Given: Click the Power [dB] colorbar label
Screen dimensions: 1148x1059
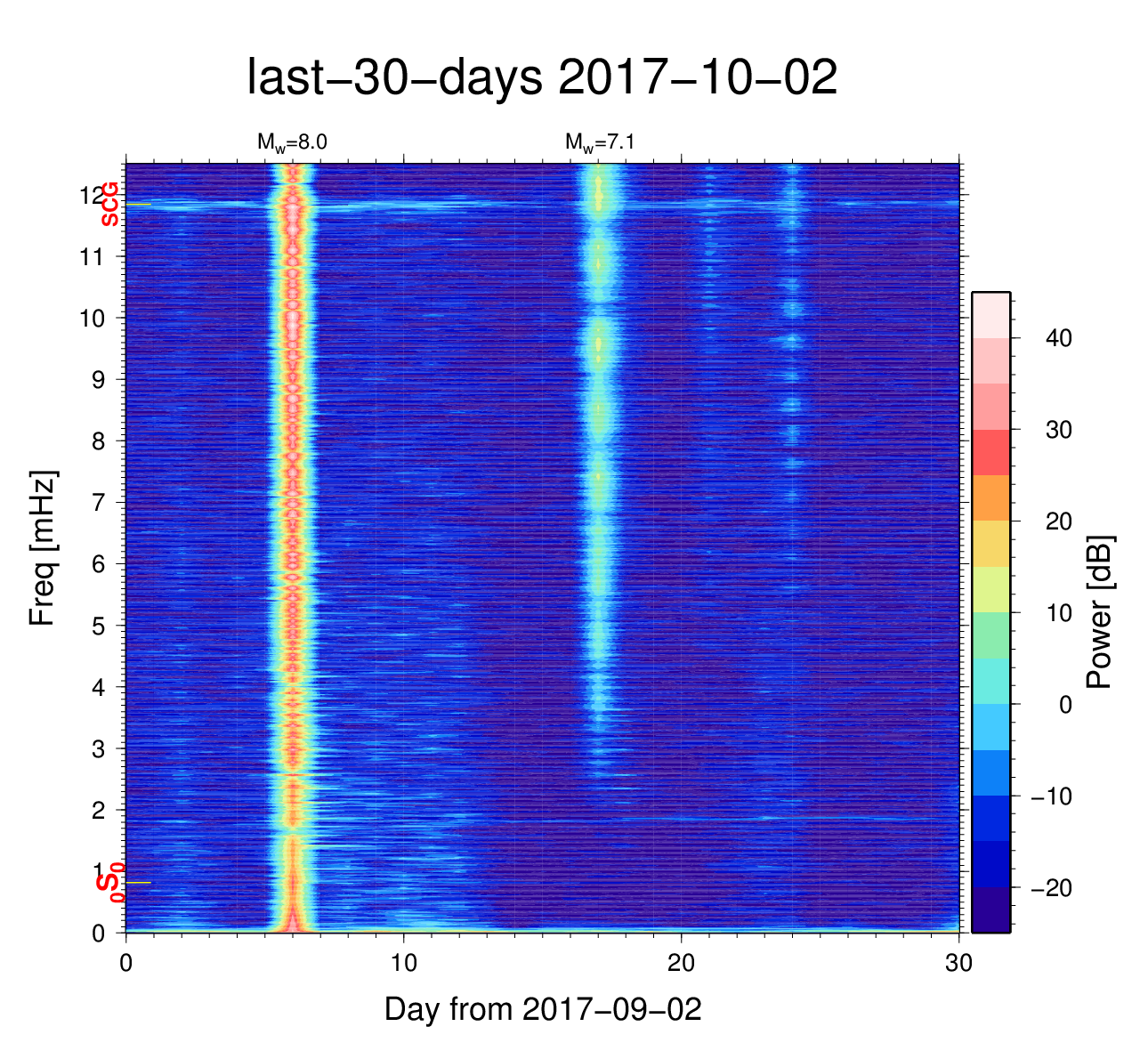Looking at the screenshot, I should [x=1100, y=612].
